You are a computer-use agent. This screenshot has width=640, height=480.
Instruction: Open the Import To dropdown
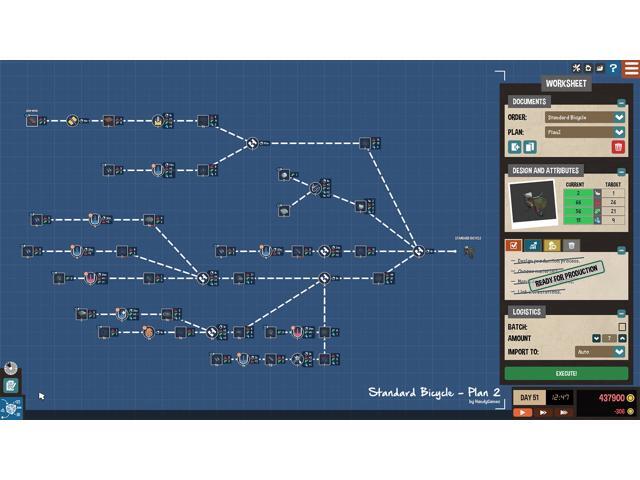[x=620, y=351]
